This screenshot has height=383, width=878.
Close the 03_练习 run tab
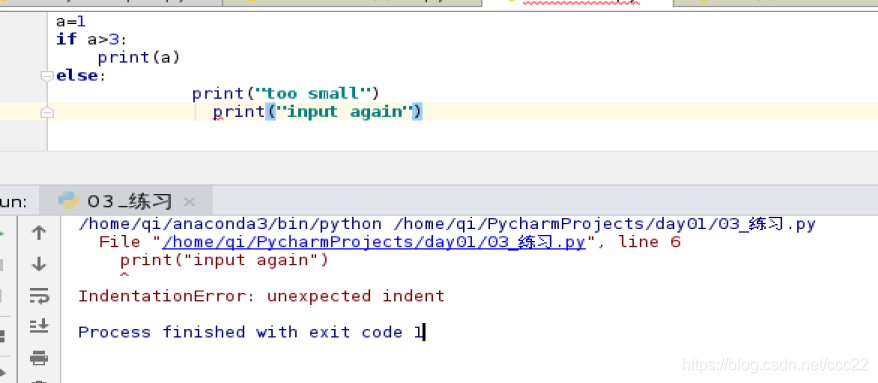click(189, 202)
